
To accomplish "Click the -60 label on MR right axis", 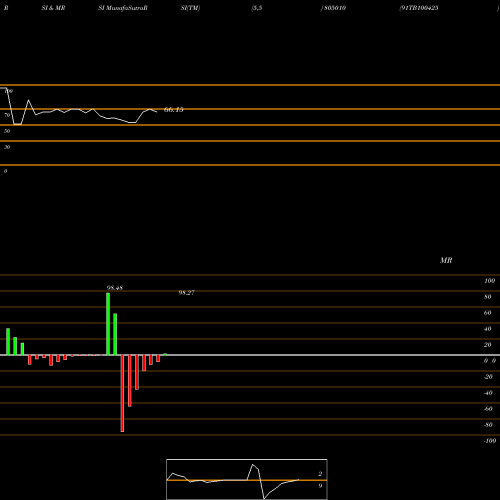I will click(488, 409).
